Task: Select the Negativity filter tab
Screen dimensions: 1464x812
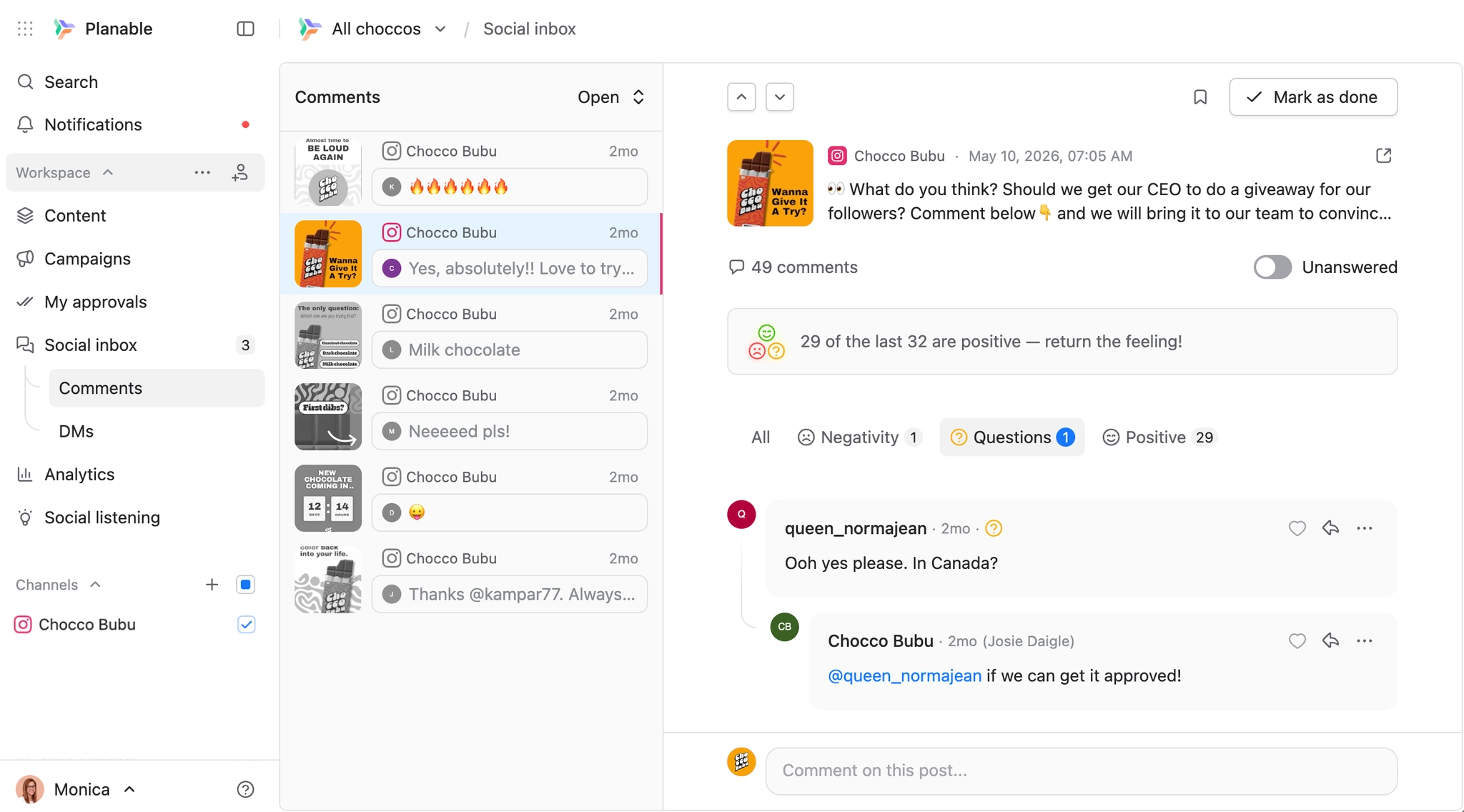Action: [860, 437]
